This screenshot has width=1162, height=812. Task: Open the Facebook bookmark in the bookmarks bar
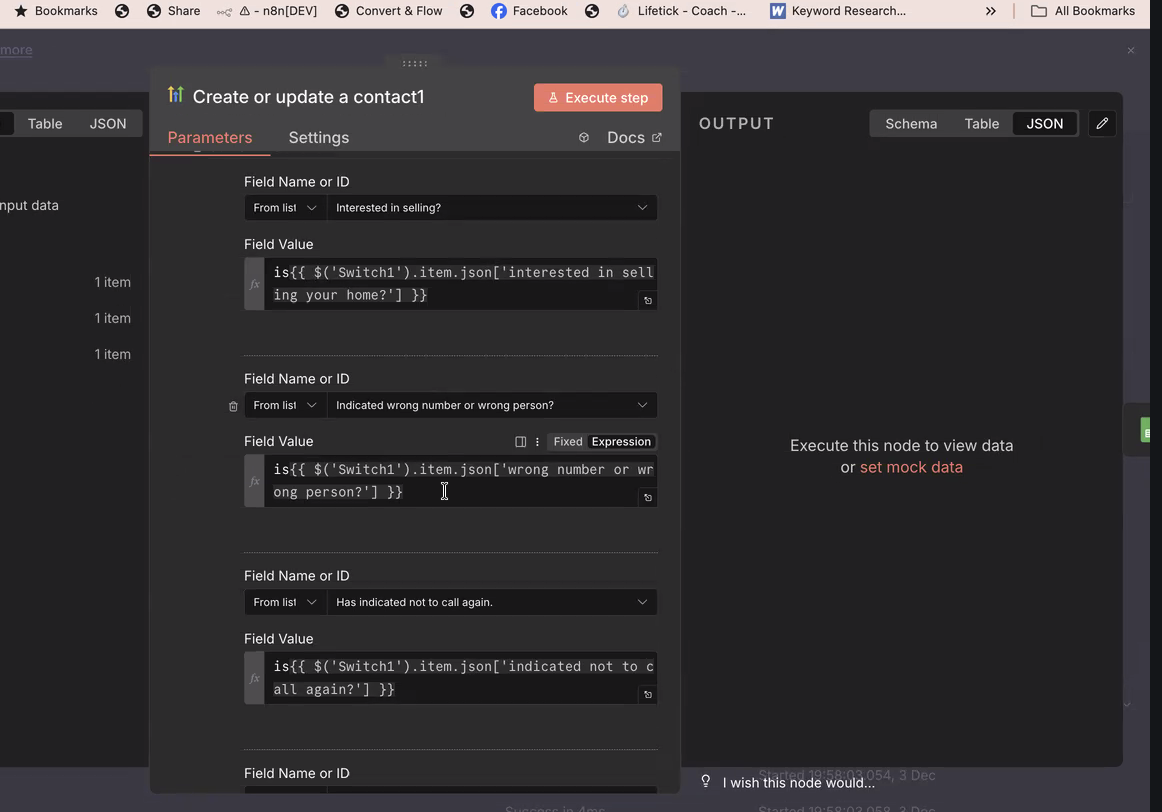coord(528,12)
